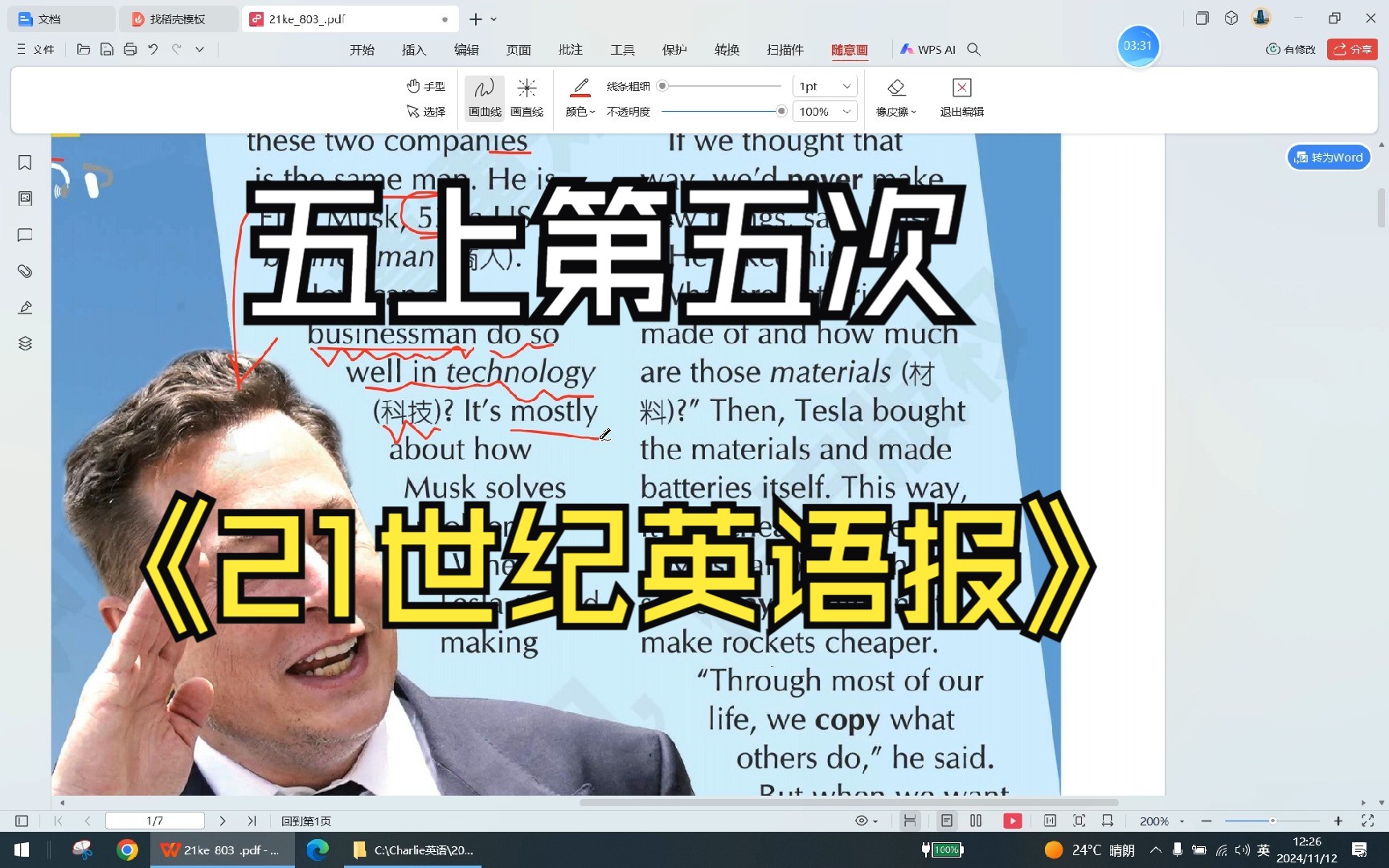The image size is (1389, 868).
Task: Start slideshow with red play button
Action: (x=1012, y=821)
